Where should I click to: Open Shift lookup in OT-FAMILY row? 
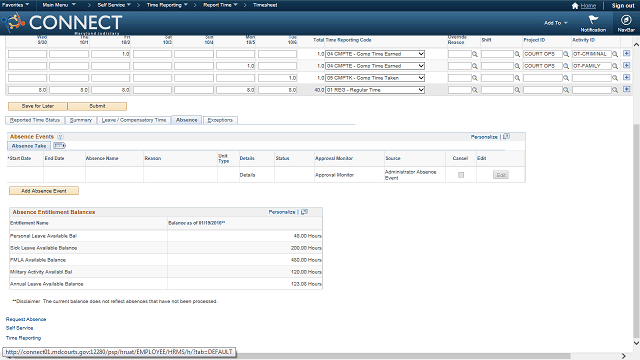click(517, 66)
